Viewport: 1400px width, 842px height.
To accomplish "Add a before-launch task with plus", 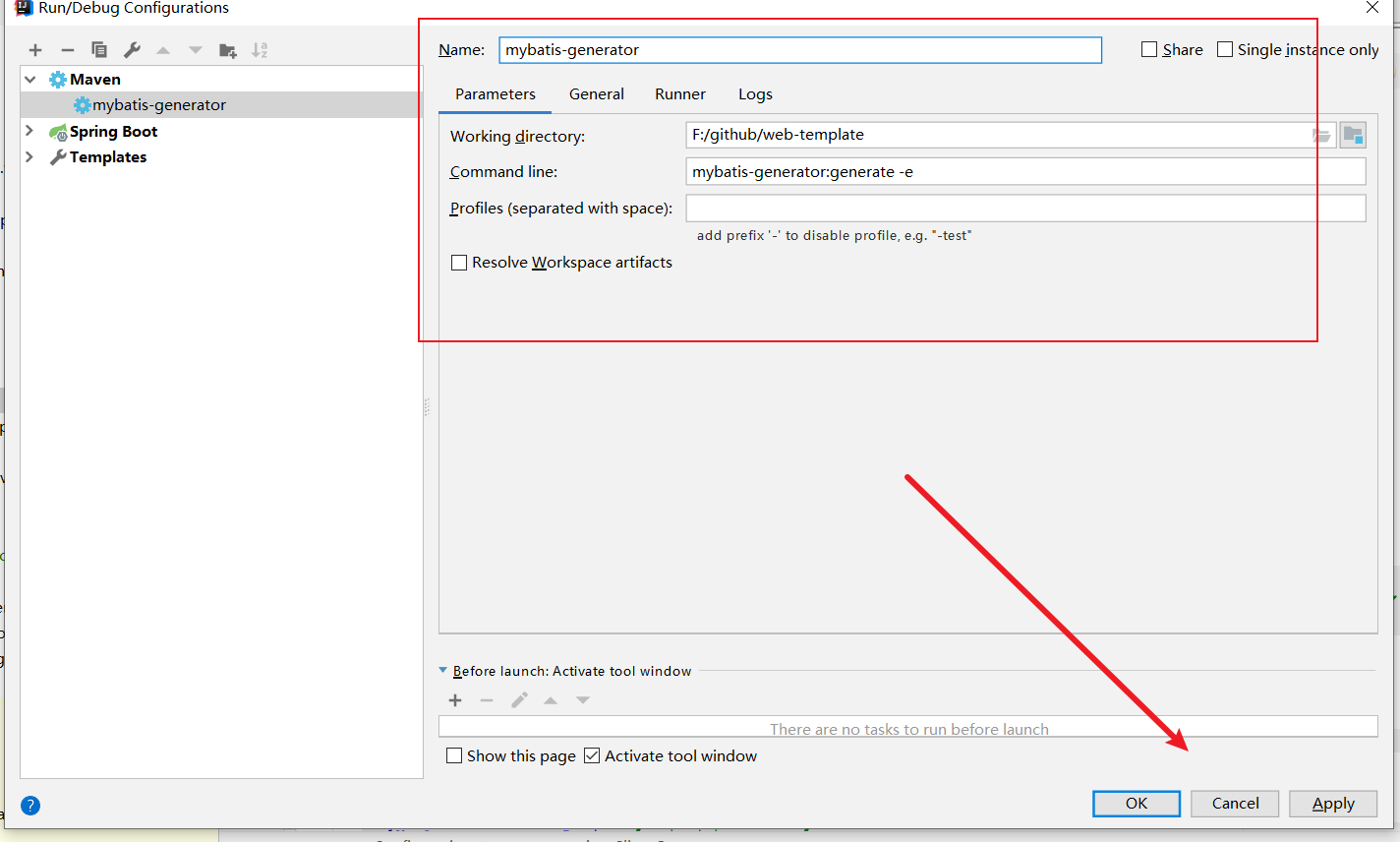I will (455, 700).
